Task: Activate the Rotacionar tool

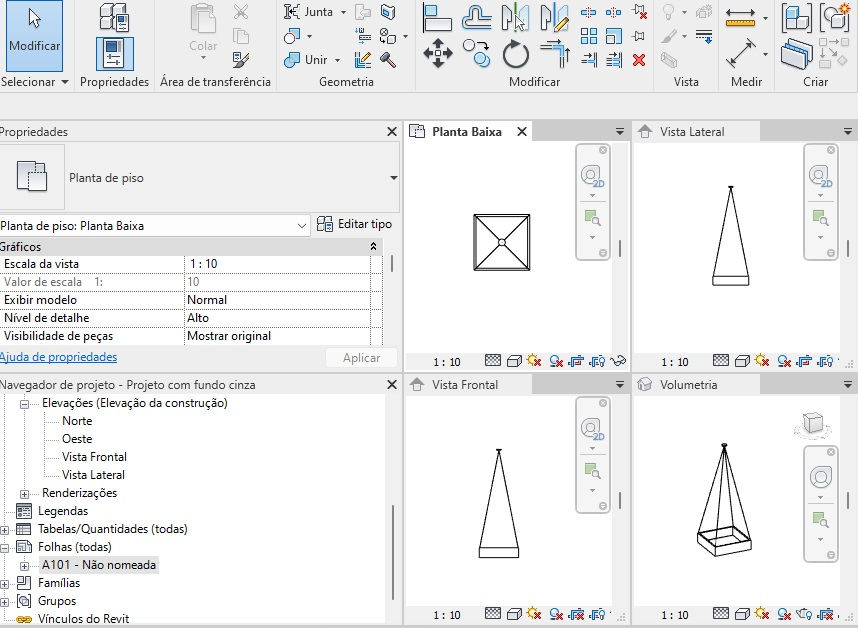Action: 515,54
